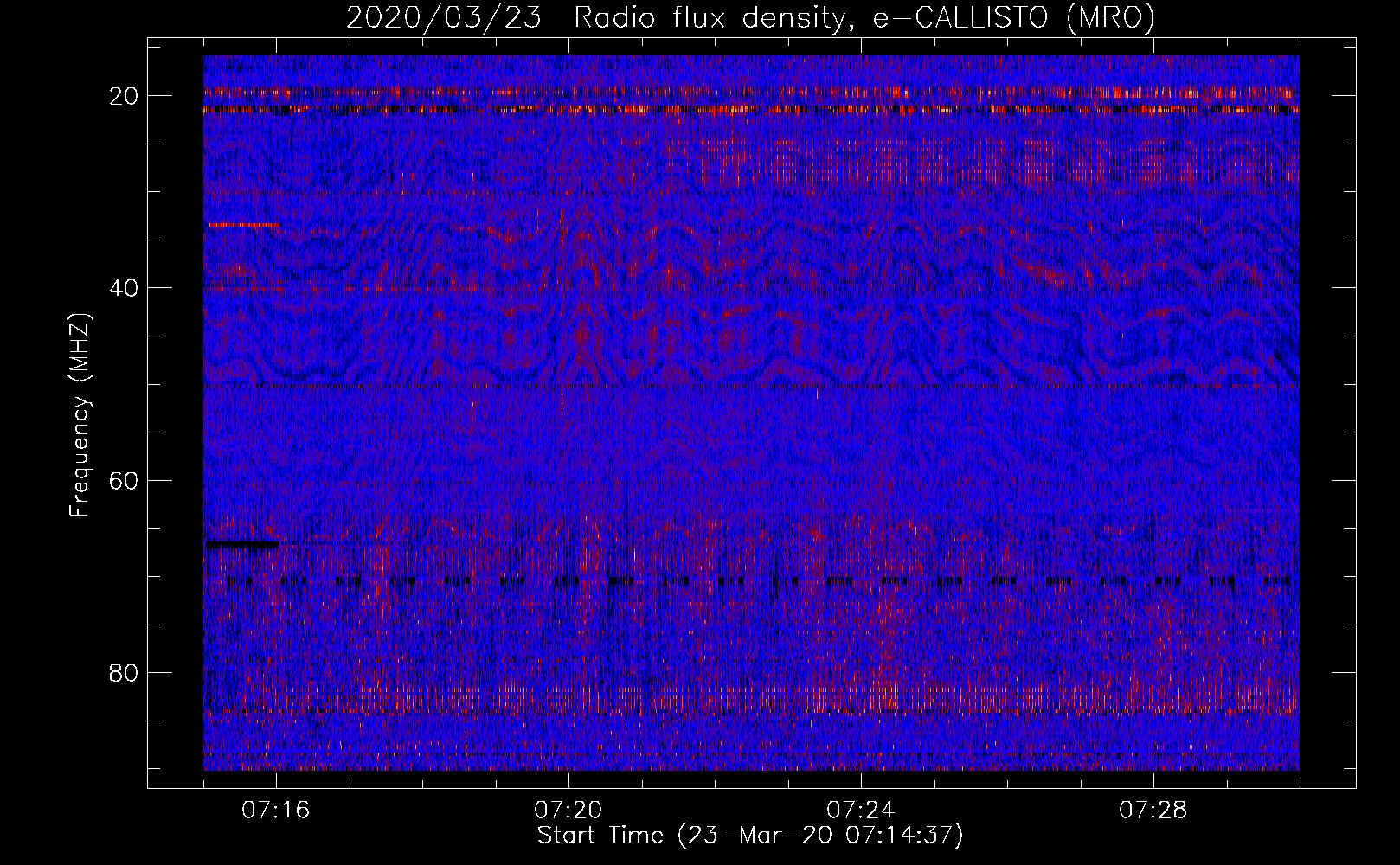This screenshot has height=865, width=1400.
Task: Click the 07:20 time tick label
Action: pos(568,811)
